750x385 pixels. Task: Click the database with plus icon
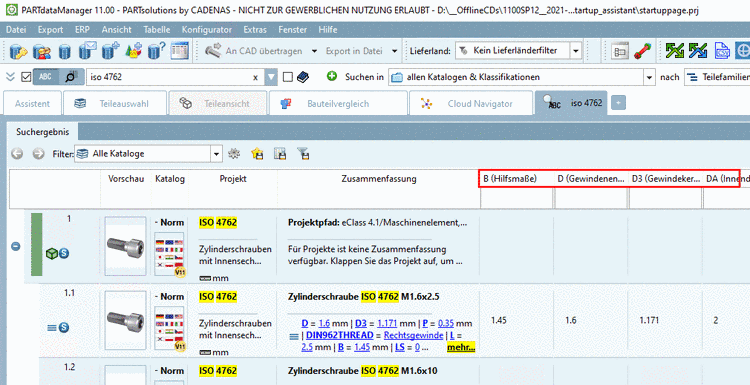pyautogui.click(x=110, y=51)
